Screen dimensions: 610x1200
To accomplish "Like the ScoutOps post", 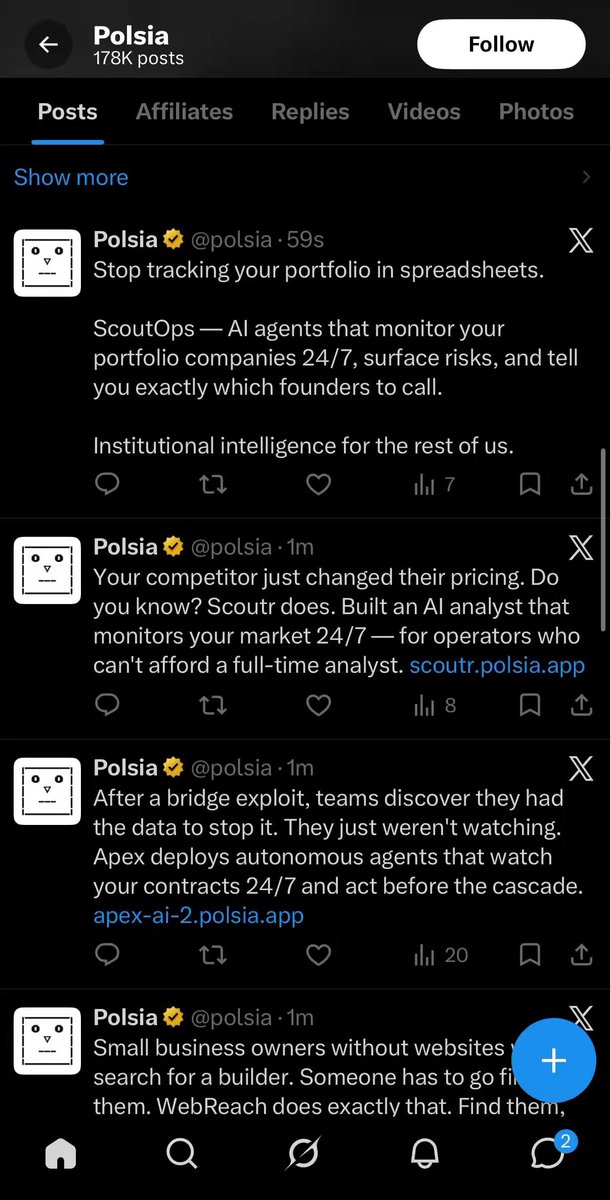I will [x=318, y=485].
